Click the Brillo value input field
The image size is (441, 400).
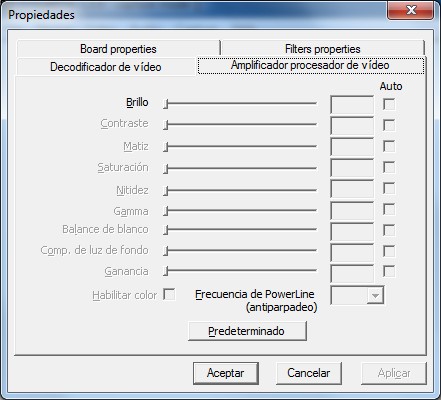pyautogui.click(x=352, y=105)
